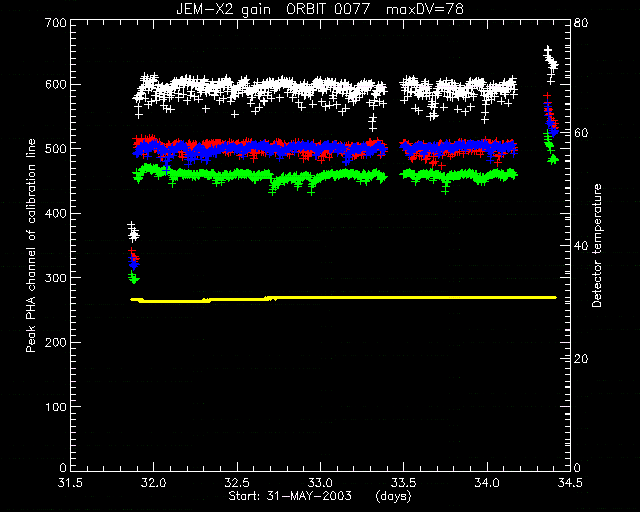Click the 600 label on the left axis
Viewport: 640px width, 512px height.
(55, 85)
